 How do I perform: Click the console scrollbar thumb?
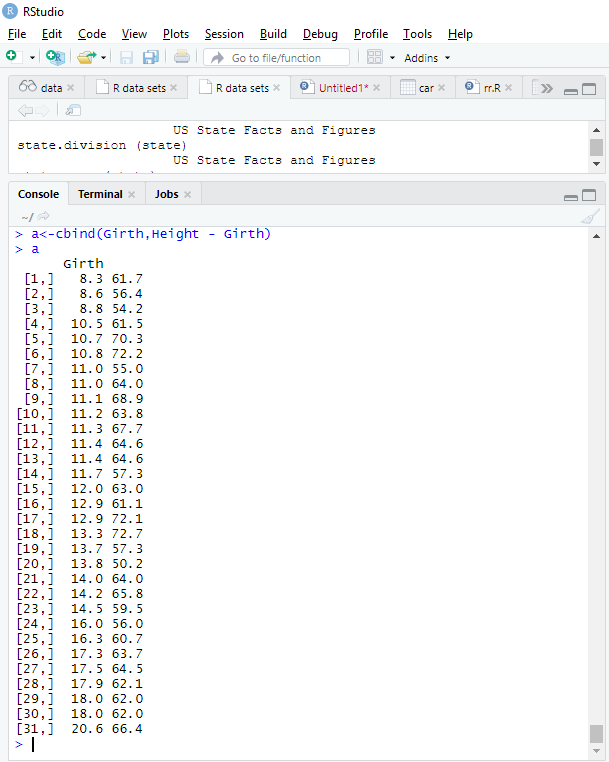pos(596,734)
